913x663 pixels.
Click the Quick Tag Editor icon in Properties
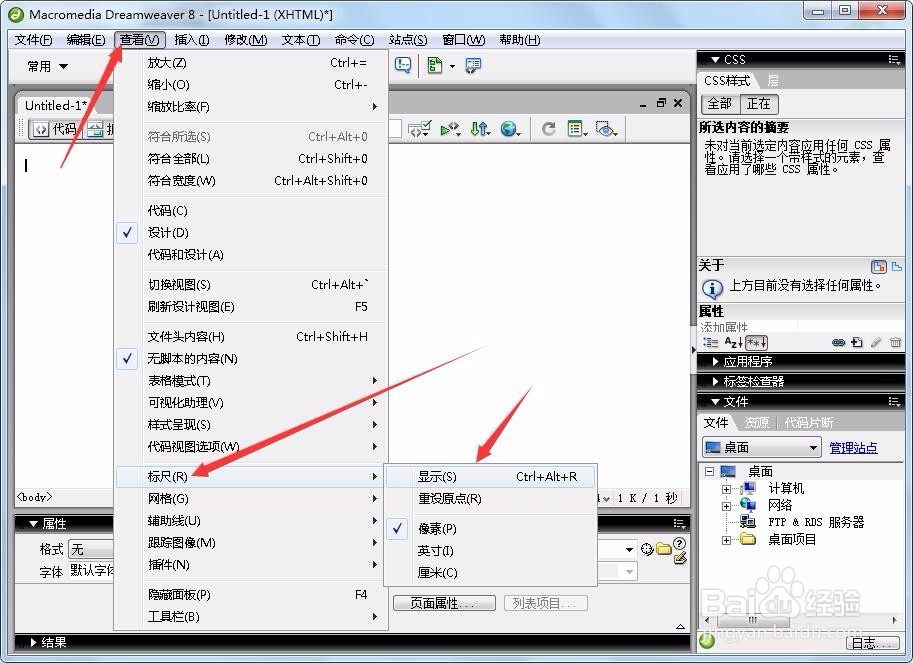pos(680,559)
